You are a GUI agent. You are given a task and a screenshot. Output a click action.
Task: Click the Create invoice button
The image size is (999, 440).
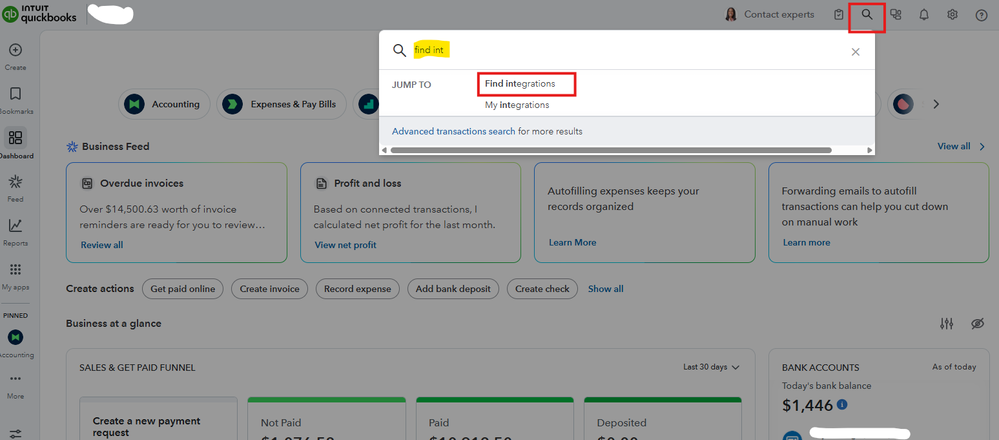pos(269,289)
